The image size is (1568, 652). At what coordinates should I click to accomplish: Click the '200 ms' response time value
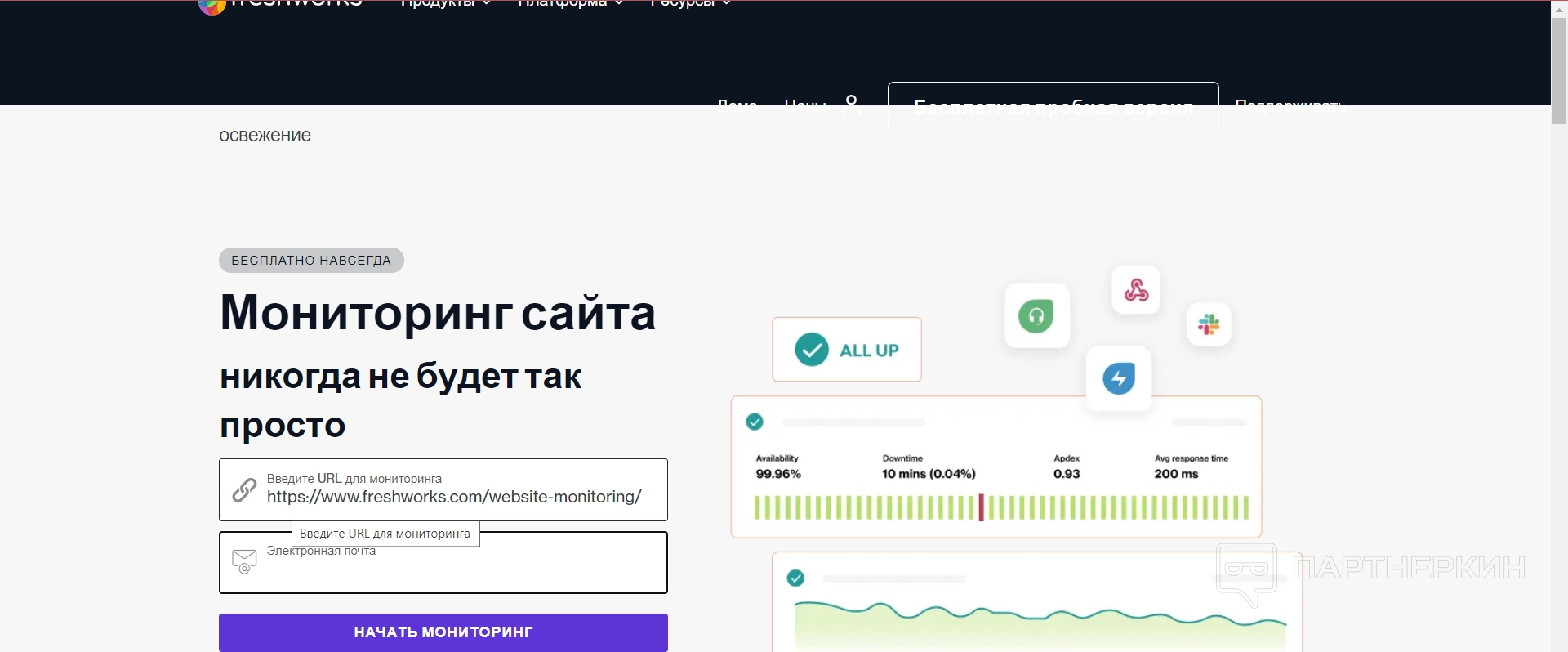click(x=1176, y=474)
